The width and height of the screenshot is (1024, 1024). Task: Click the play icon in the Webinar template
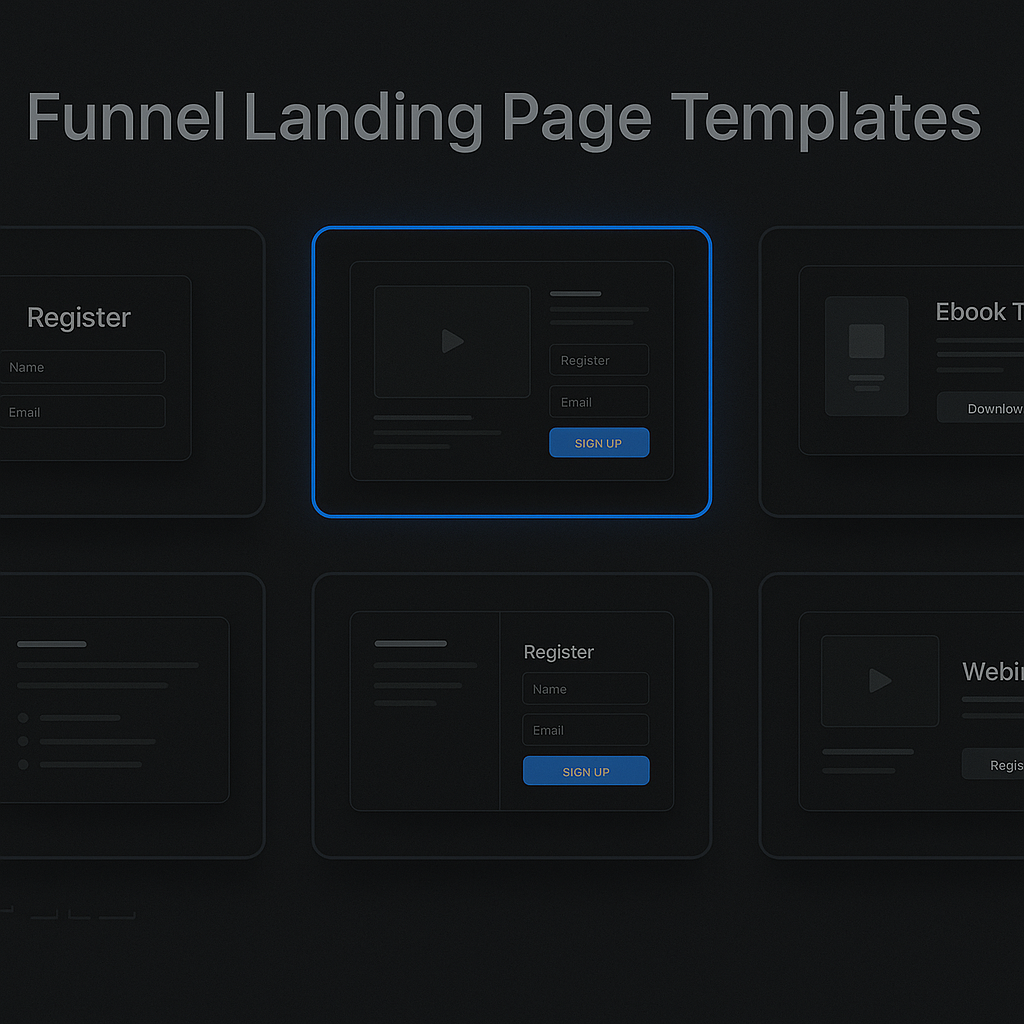[x=879, y=680]
